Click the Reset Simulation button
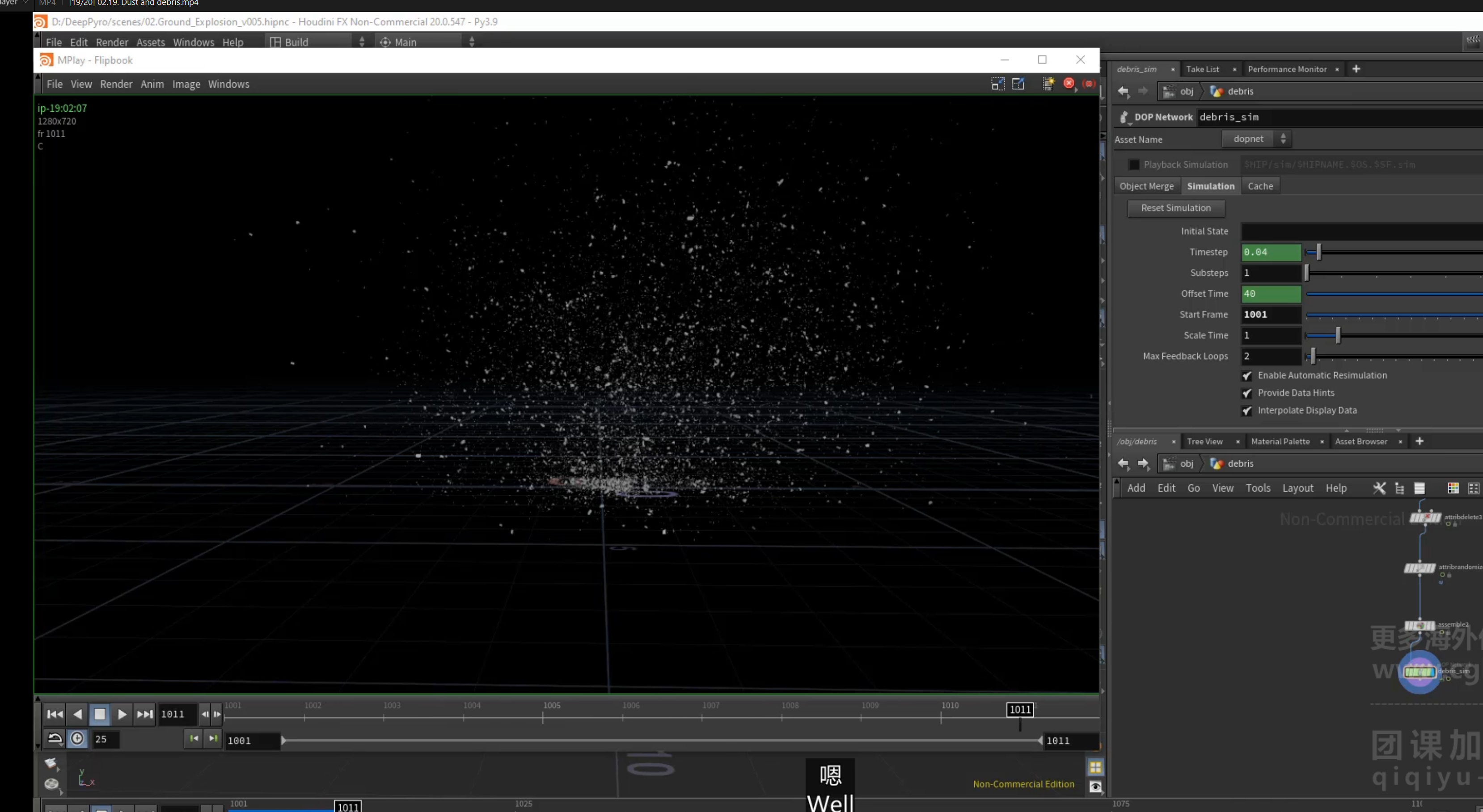1483x812 pixels. click(1175, 208)
